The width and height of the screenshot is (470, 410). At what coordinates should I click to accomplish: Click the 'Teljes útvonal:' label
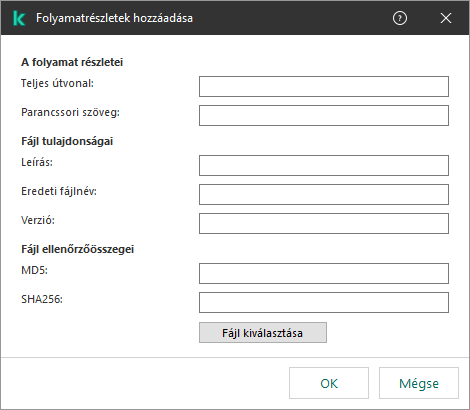(57, 83)
